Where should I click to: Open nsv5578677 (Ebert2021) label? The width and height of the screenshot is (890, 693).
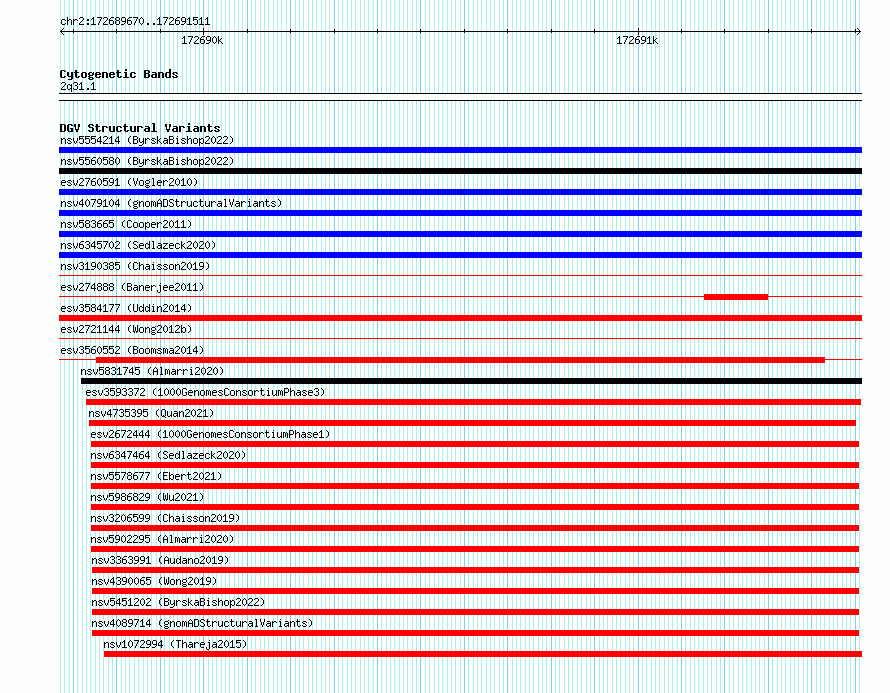click(x=156, y=476)
